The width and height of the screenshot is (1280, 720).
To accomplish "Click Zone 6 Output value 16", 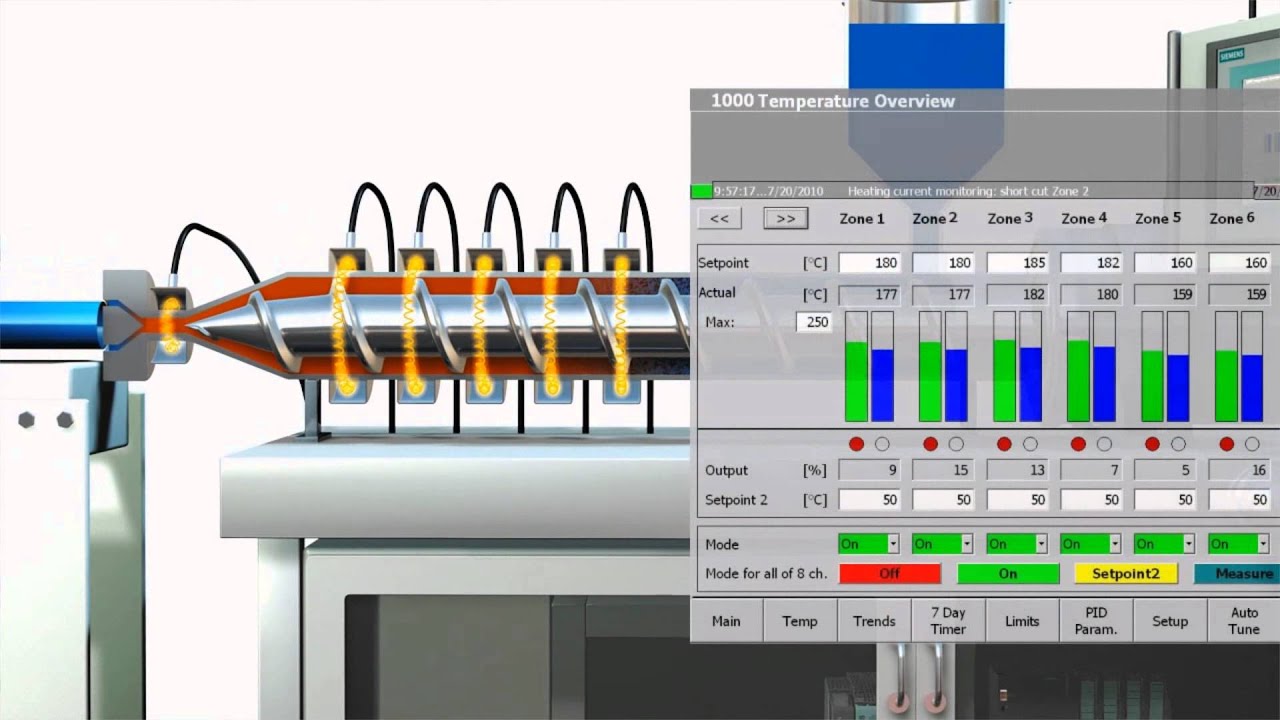I will 1239,470.
